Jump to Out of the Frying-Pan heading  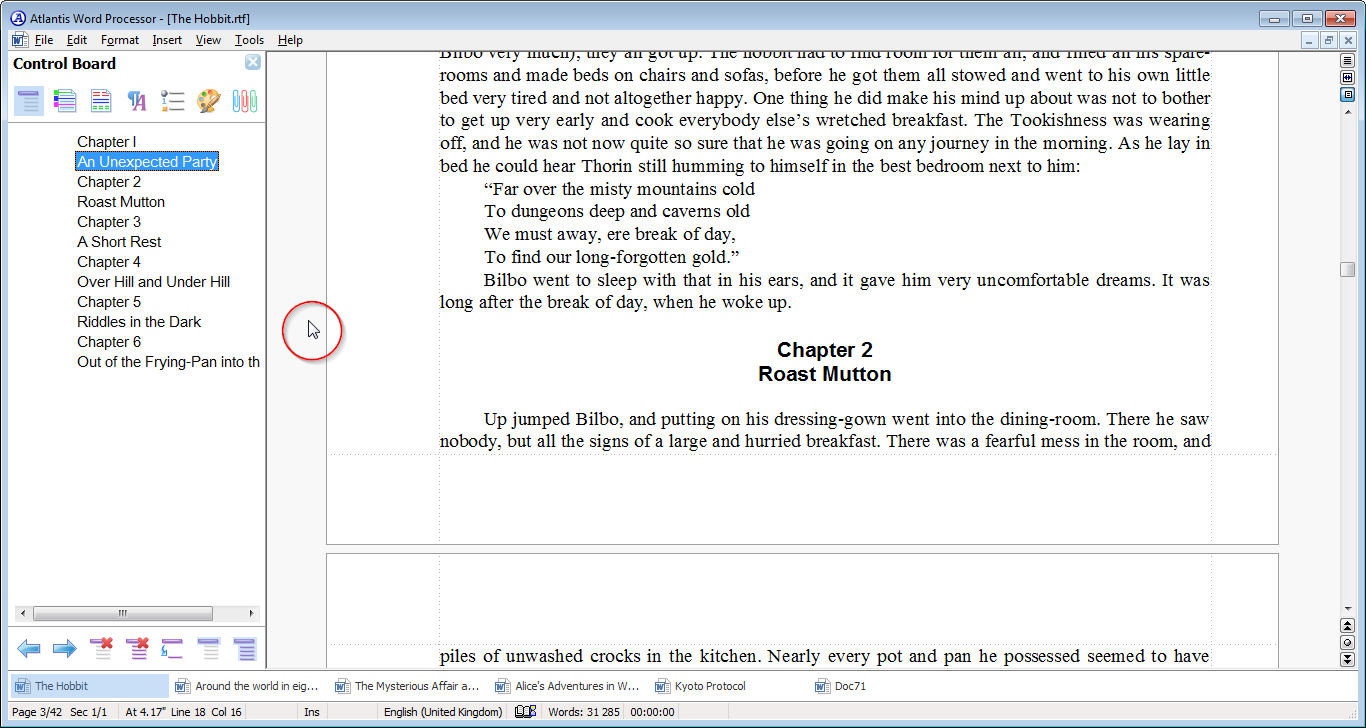[168, 362]
